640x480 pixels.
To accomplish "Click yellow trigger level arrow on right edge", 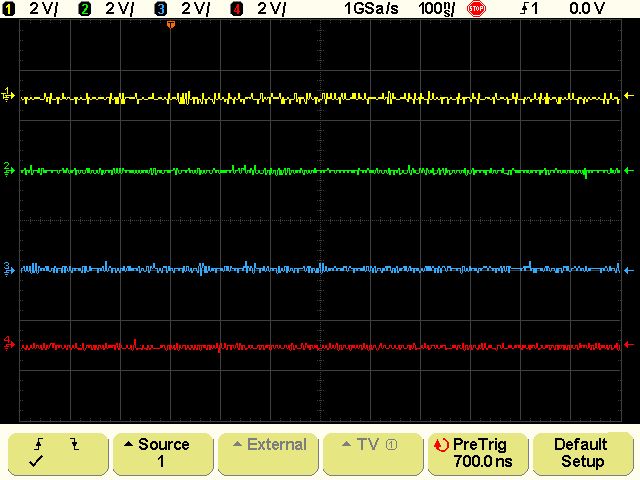I will 629,96.
